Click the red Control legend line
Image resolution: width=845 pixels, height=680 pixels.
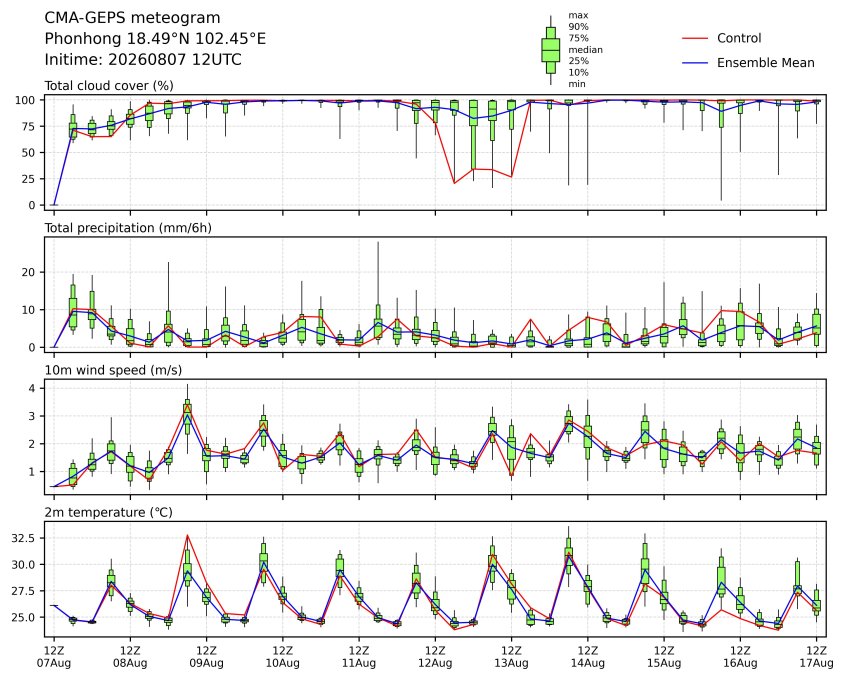[x=695, y=39]
